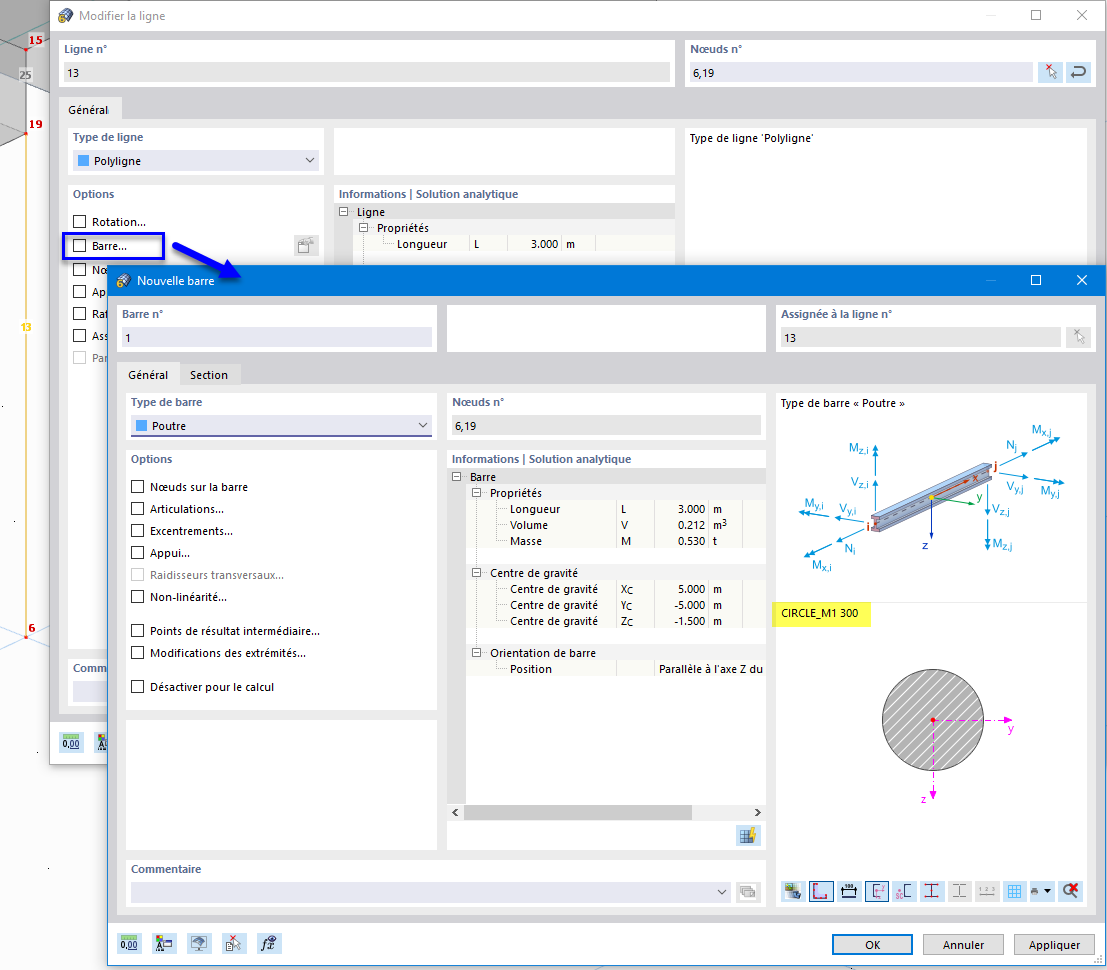Click Position value Parallèle à l'axe Z
The width and height of the screenshot is (1107, 970).
(710, 669)
